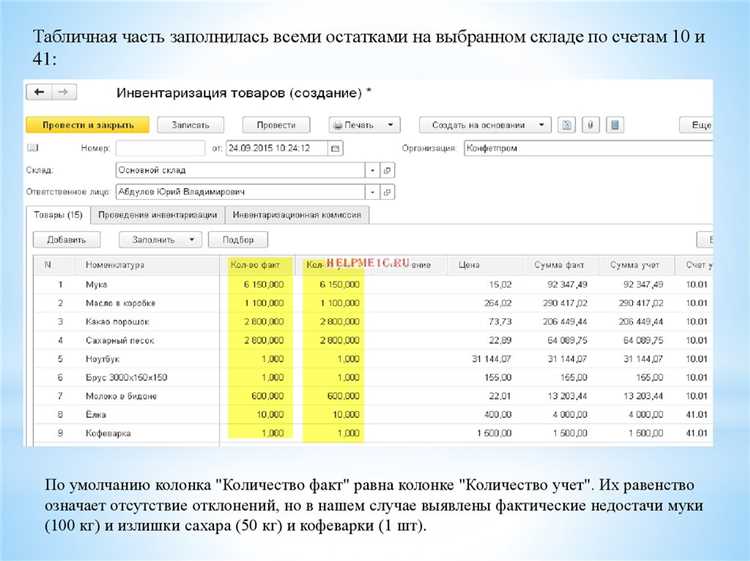Click the Провести button

pyautogui.click(x=276, y=125)
